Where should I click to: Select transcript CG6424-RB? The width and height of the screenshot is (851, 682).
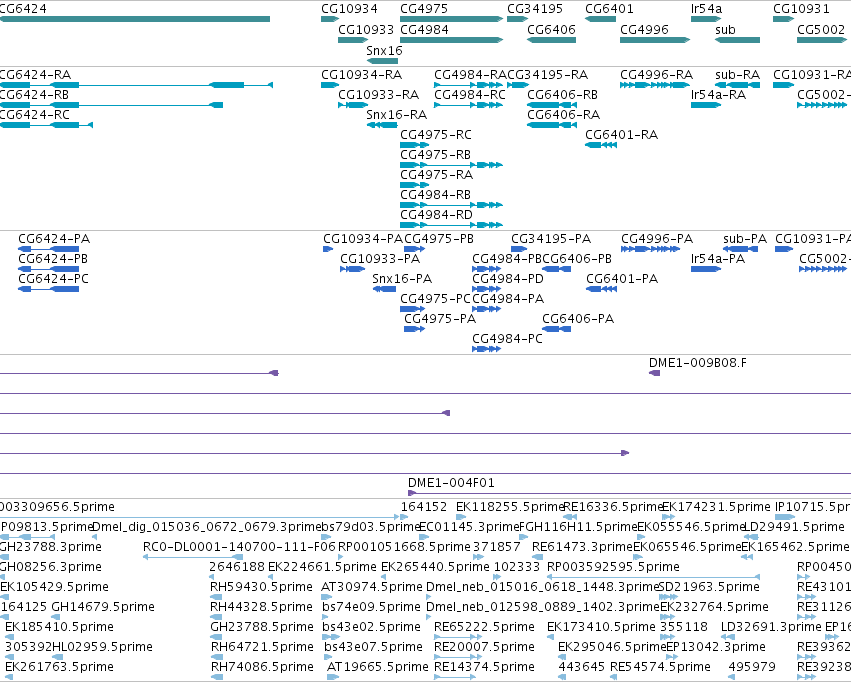pyautogui.click(x=111, y=105)
